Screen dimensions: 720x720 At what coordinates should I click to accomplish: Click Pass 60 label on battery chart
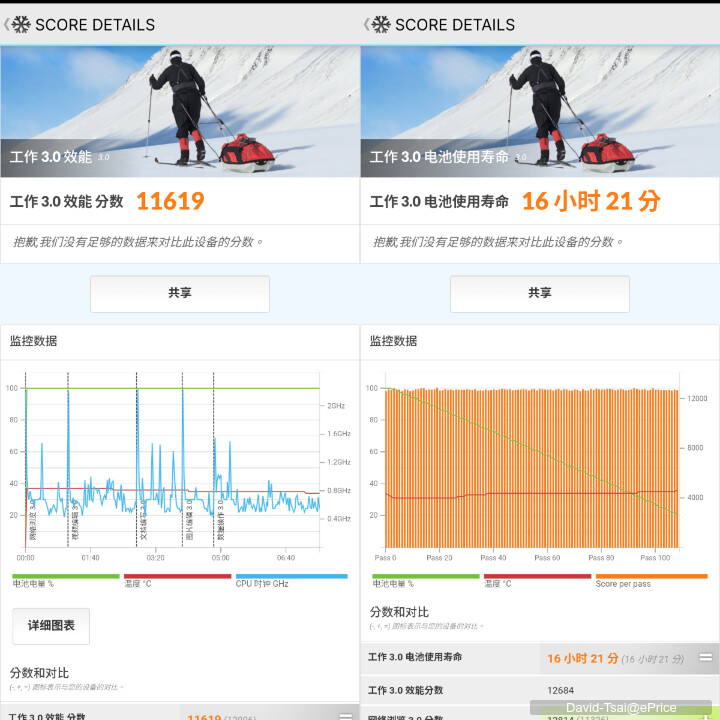pyautogui.click(x=547, y=558)
